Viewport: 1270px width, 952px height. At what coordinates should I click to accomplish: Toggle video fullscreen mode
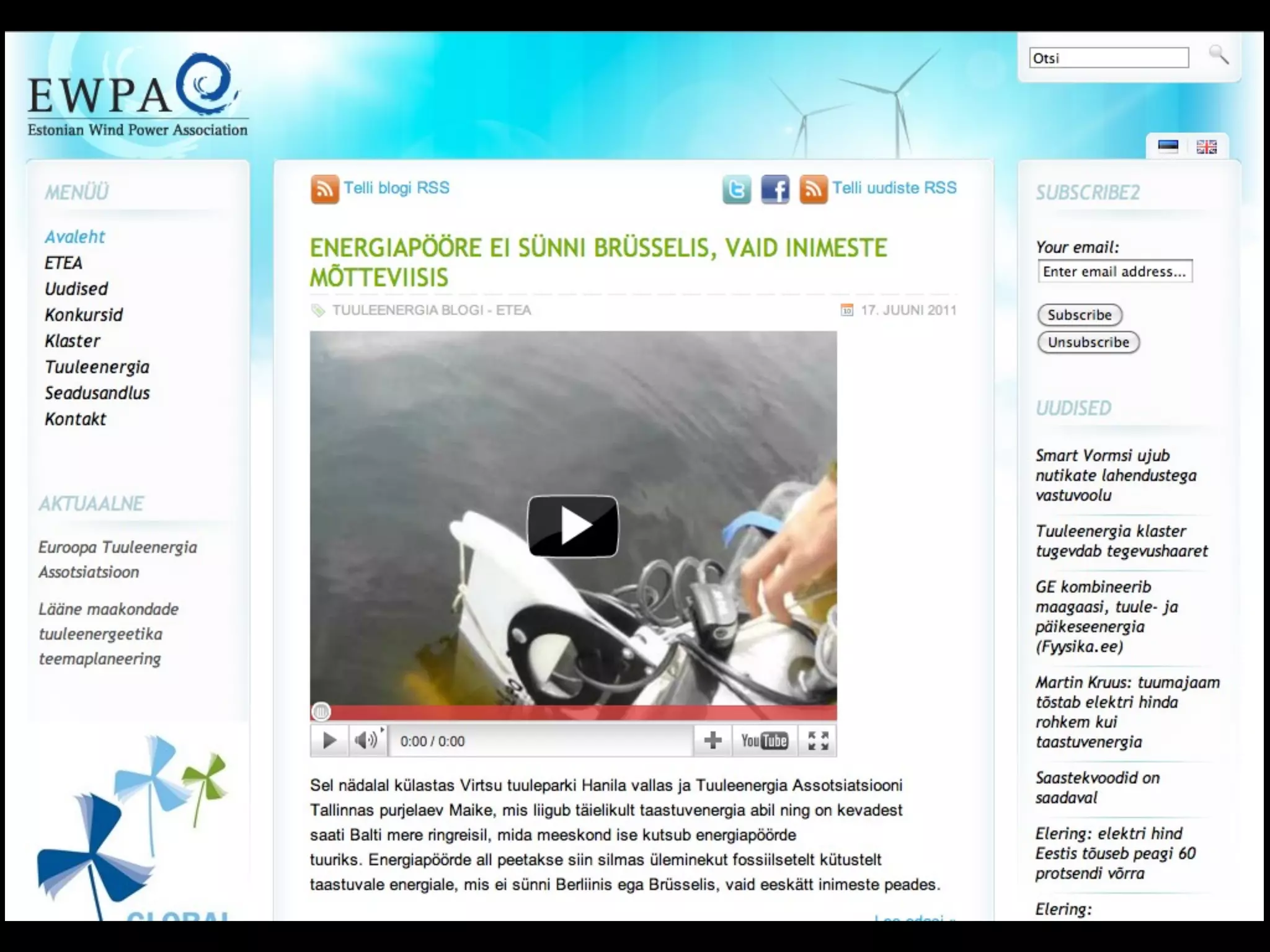(x=818, y=741)
